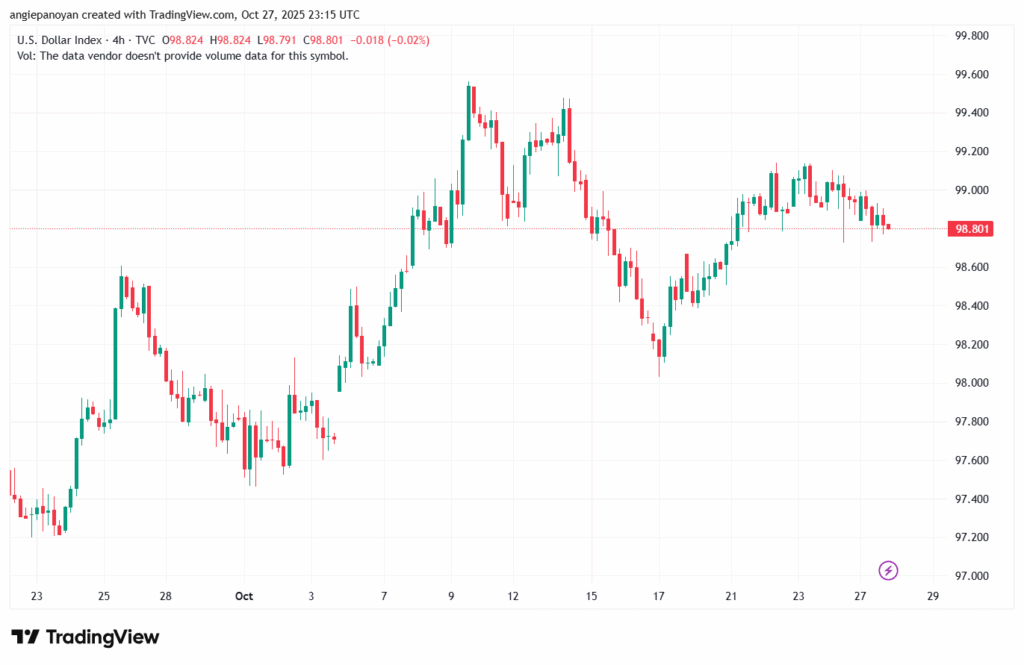Screen dimensions: 1024x665
Task: Click the author name angiepanoyan in the header
Action: (x=47, y=15)
